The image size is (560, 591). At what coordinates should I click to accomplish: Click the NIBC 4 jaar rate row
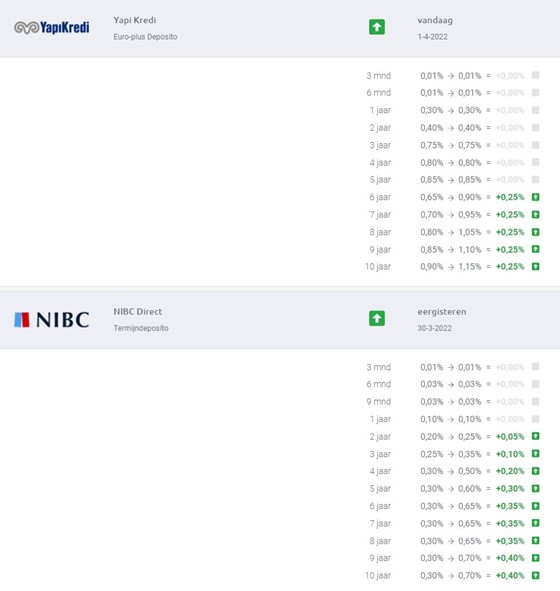click(454, 471)
